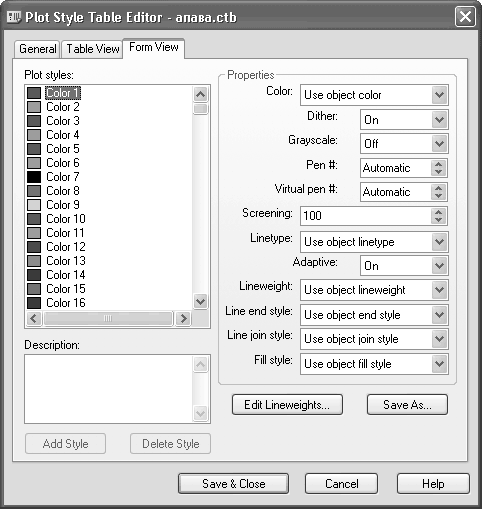The height and width of the screenshot is (509, 482).
Task: Open the Grayscale dropdown set to Off
Action: coord(404,144)
